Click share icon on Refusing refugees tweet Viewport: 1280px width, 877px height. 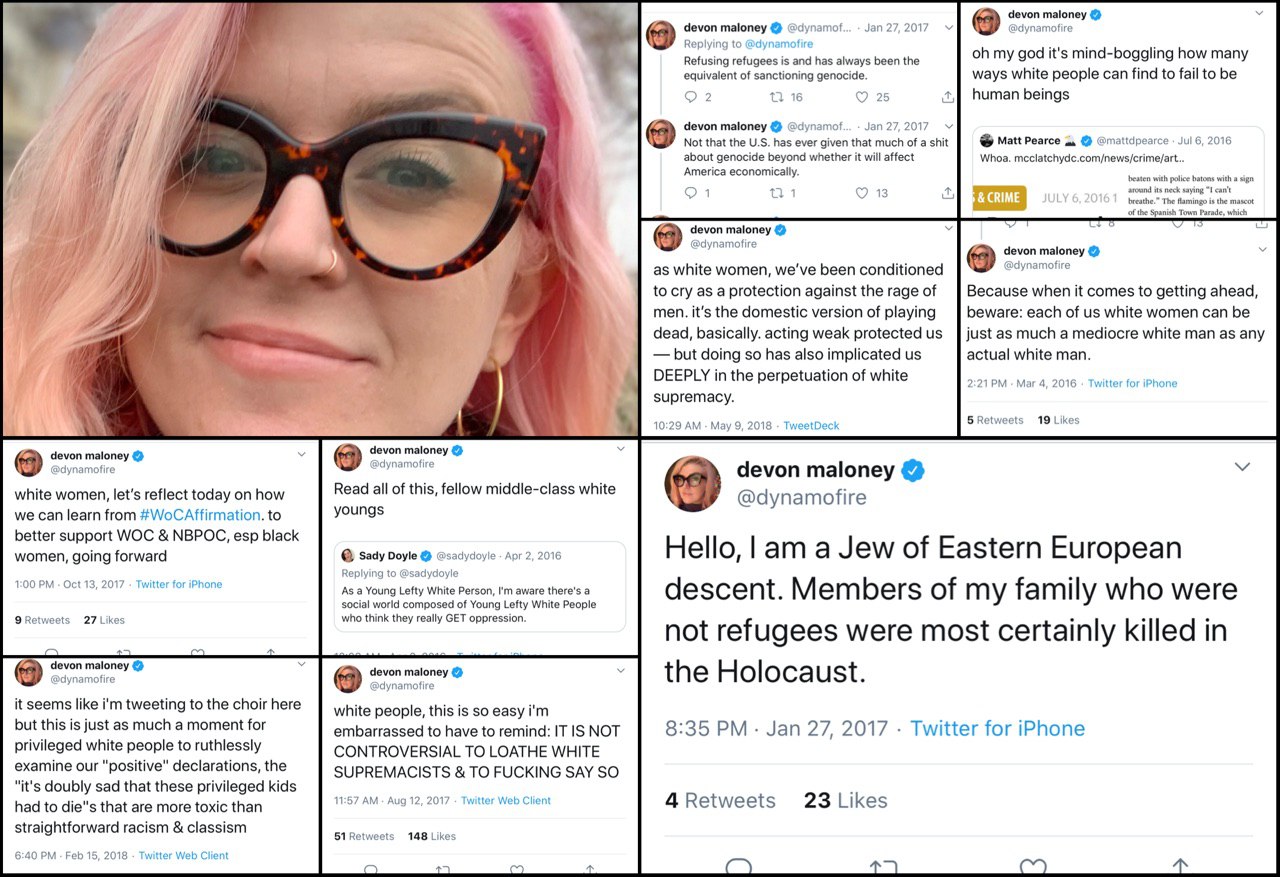pos(947,97)
